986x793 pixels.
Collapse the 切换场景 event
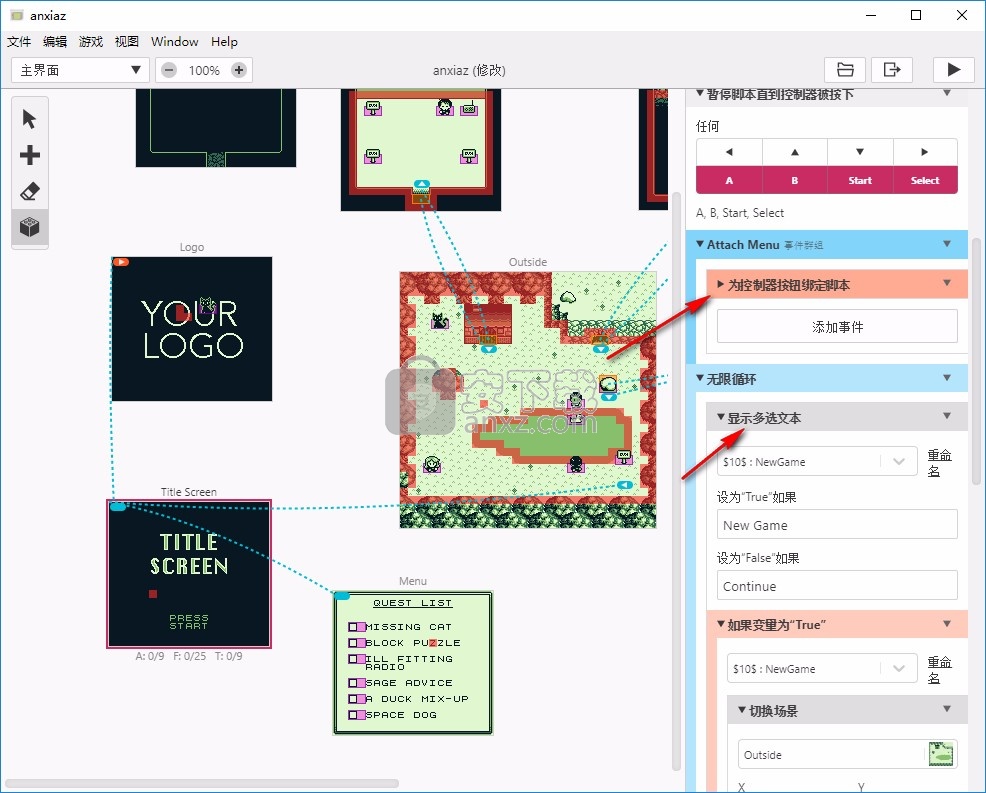[741, 710]
